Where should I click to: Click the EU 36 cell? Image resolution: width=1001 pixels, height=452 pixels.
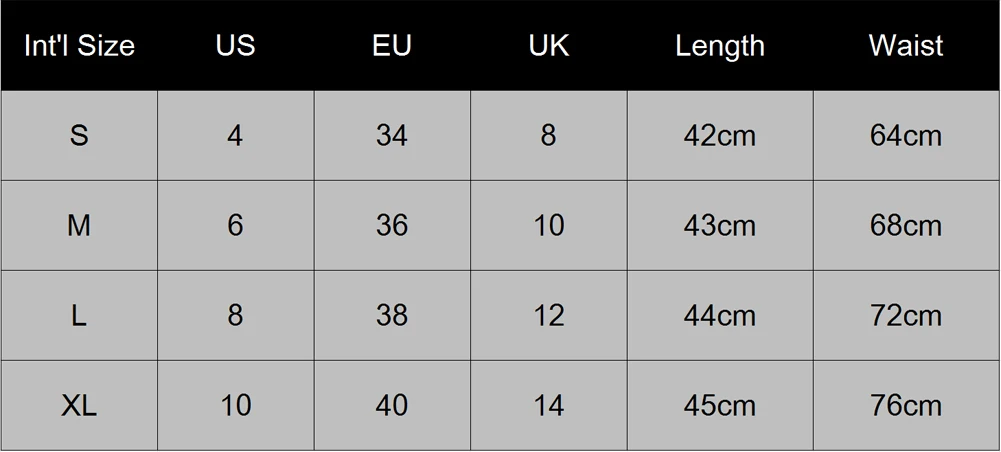pos(392,225)
